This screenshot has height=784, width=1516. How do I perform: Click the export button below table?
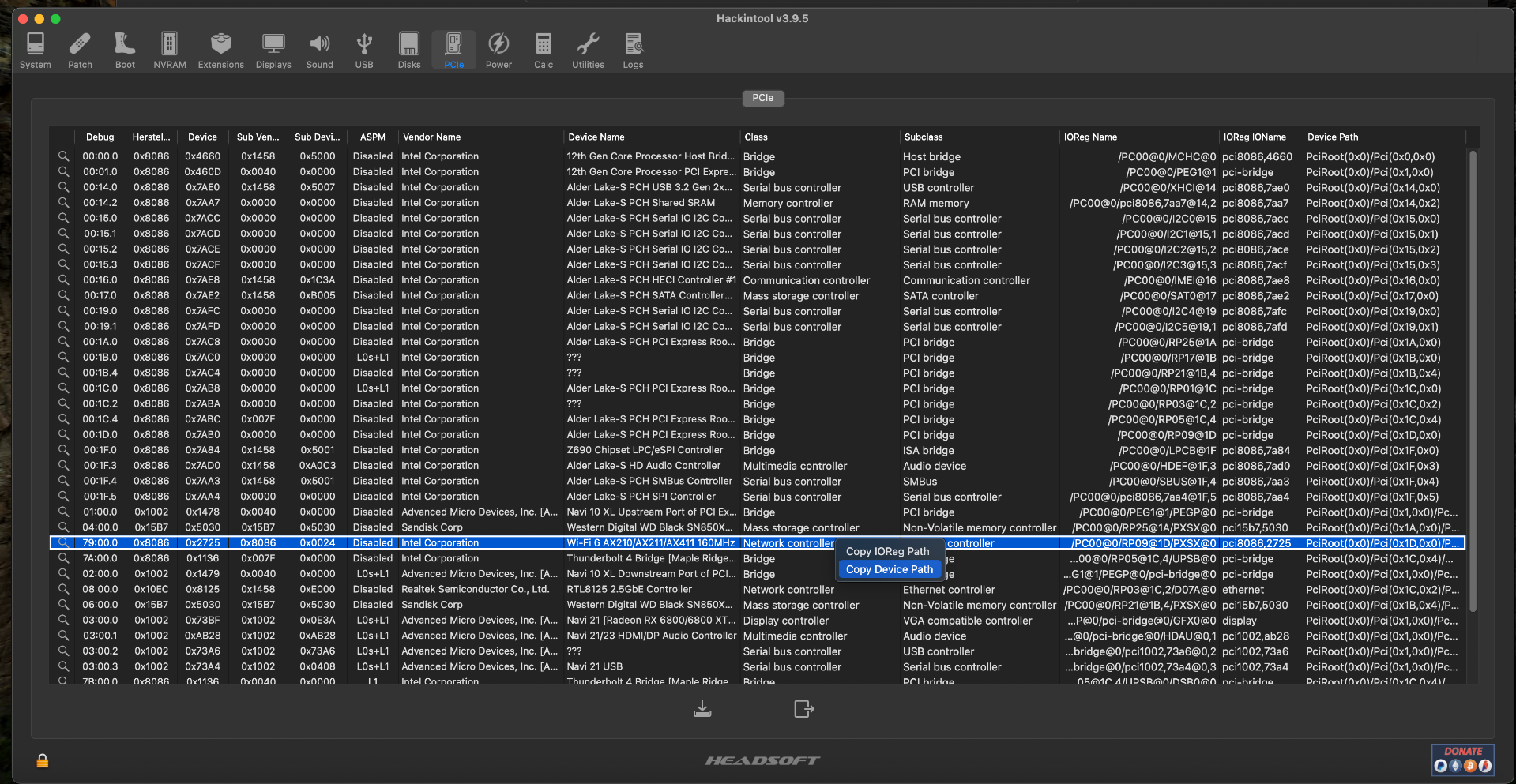tap(803, 708)
